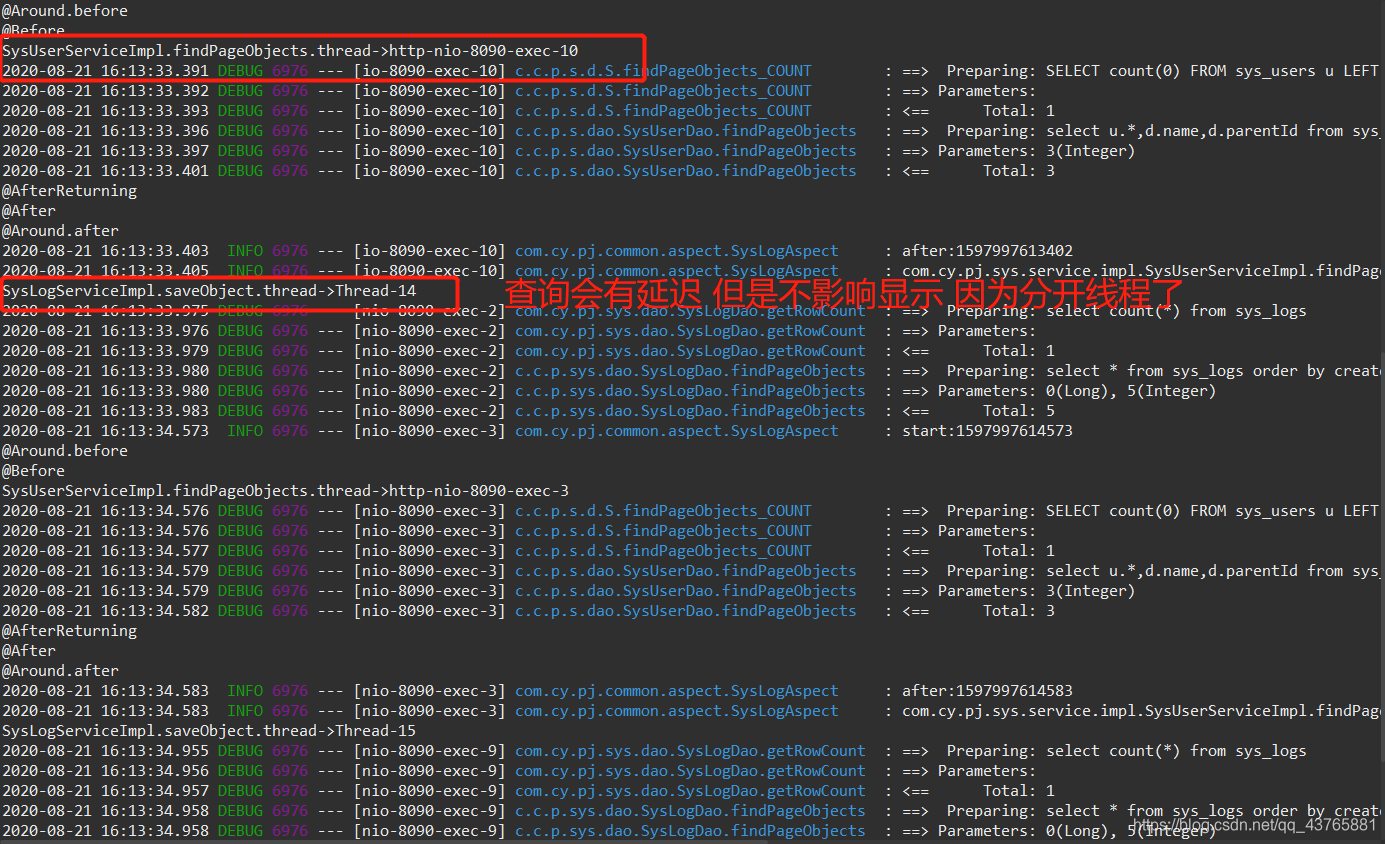
Task: Click thread name [nio-8090-exec-3] in 16:13:34.573 row
Action: pyautogui.click(x=430, y=431)
